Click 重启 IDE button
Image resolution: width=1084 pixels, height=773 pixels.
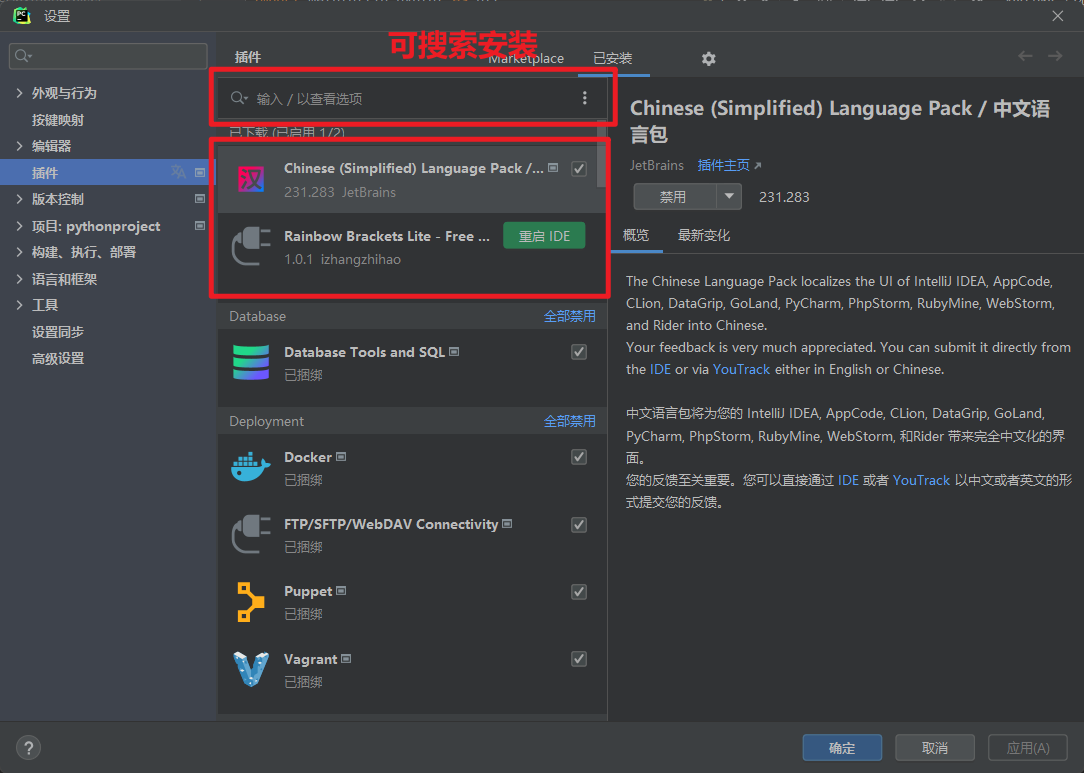point(545,236)
